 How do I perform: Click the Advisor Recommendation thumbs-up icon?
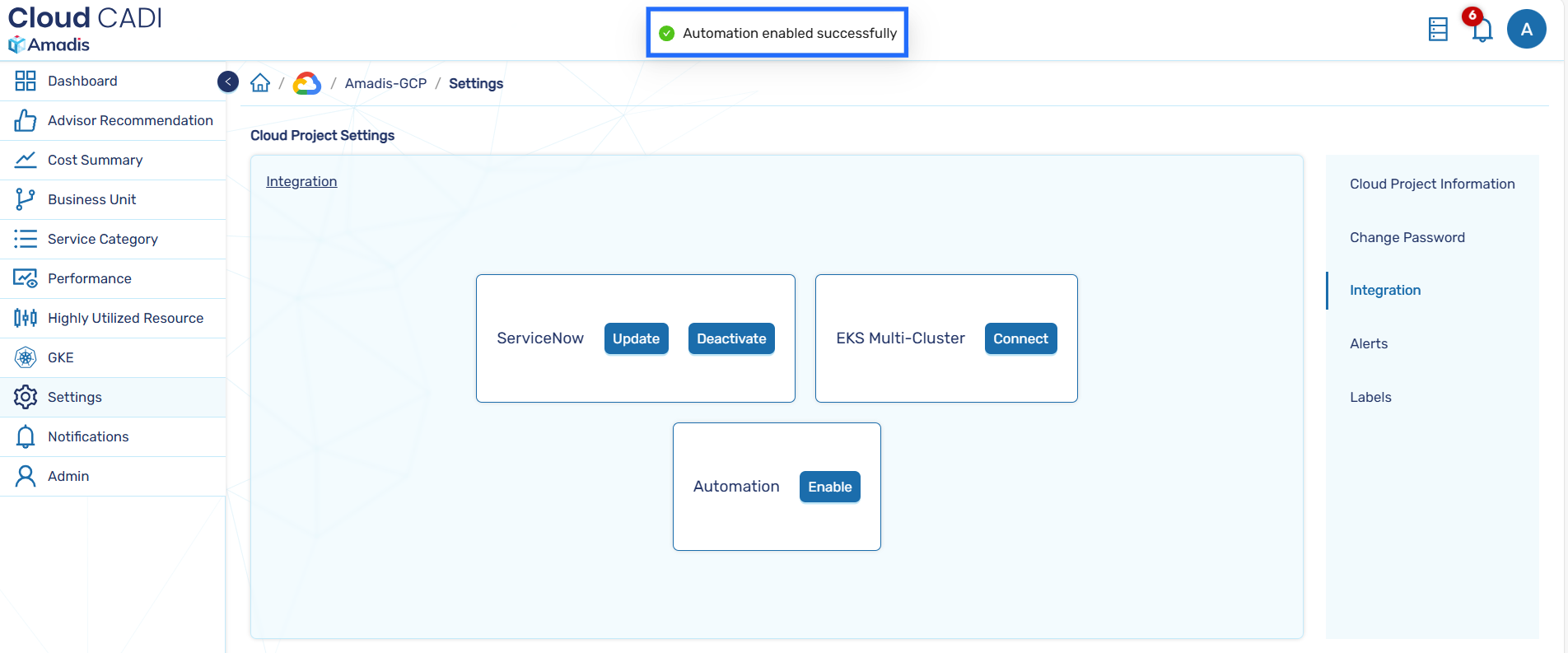[26, 120]
